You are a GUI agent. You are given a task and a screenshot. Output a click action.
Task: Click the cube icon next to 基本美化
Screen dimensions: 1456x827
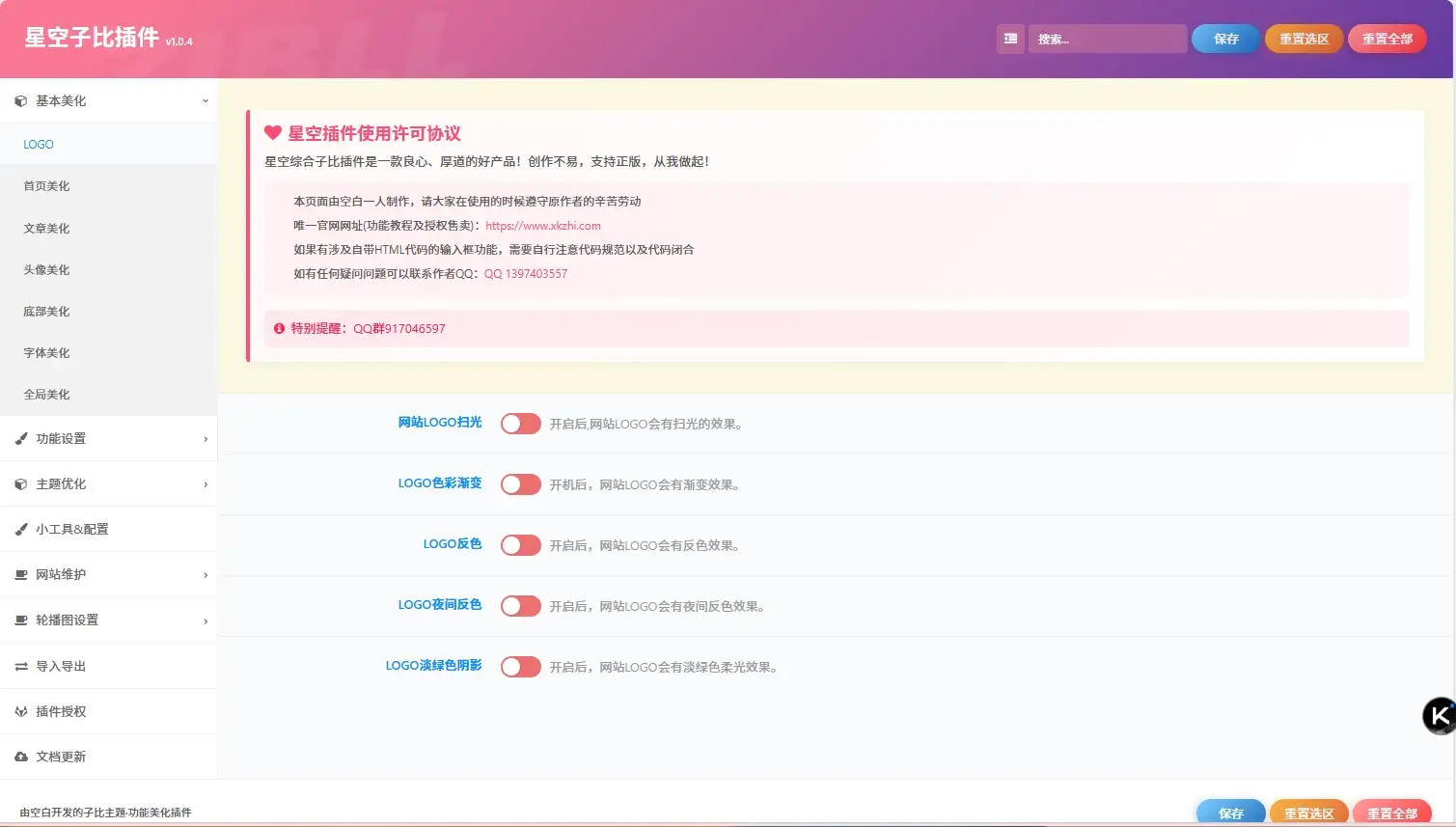point(20,101)
